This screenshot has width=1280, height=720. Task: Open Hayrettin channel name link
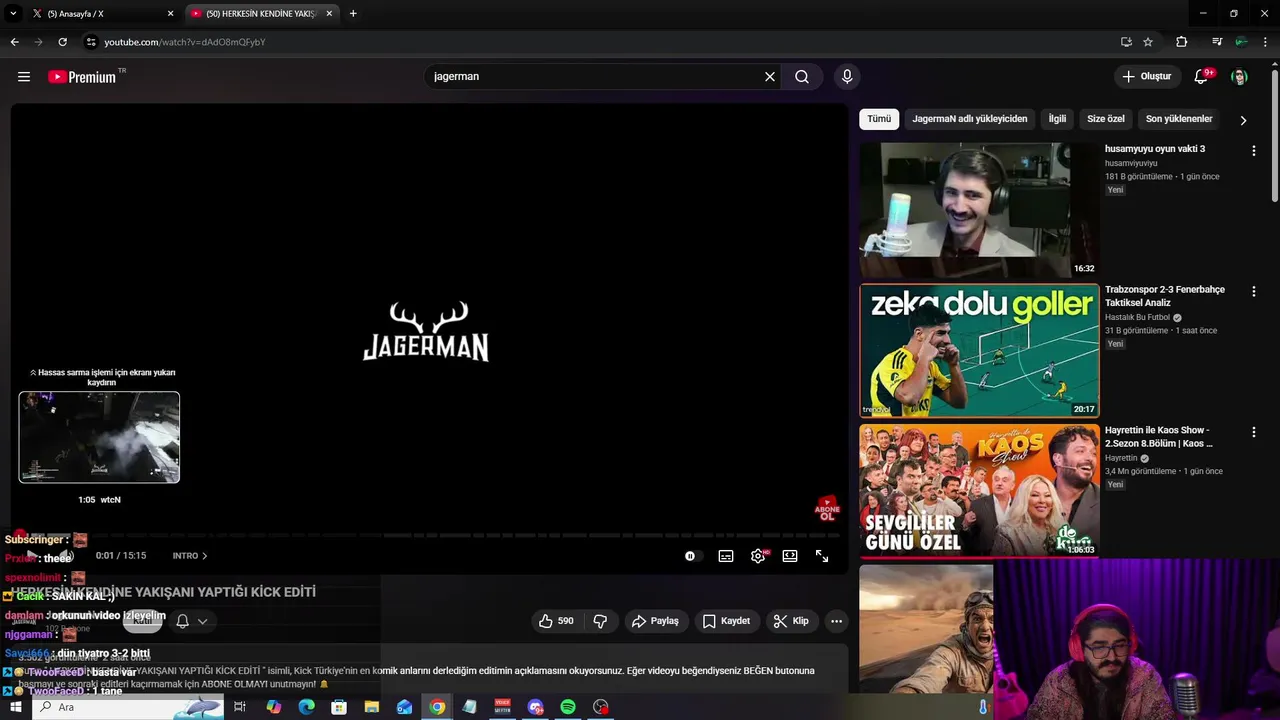pos(1122,458)
